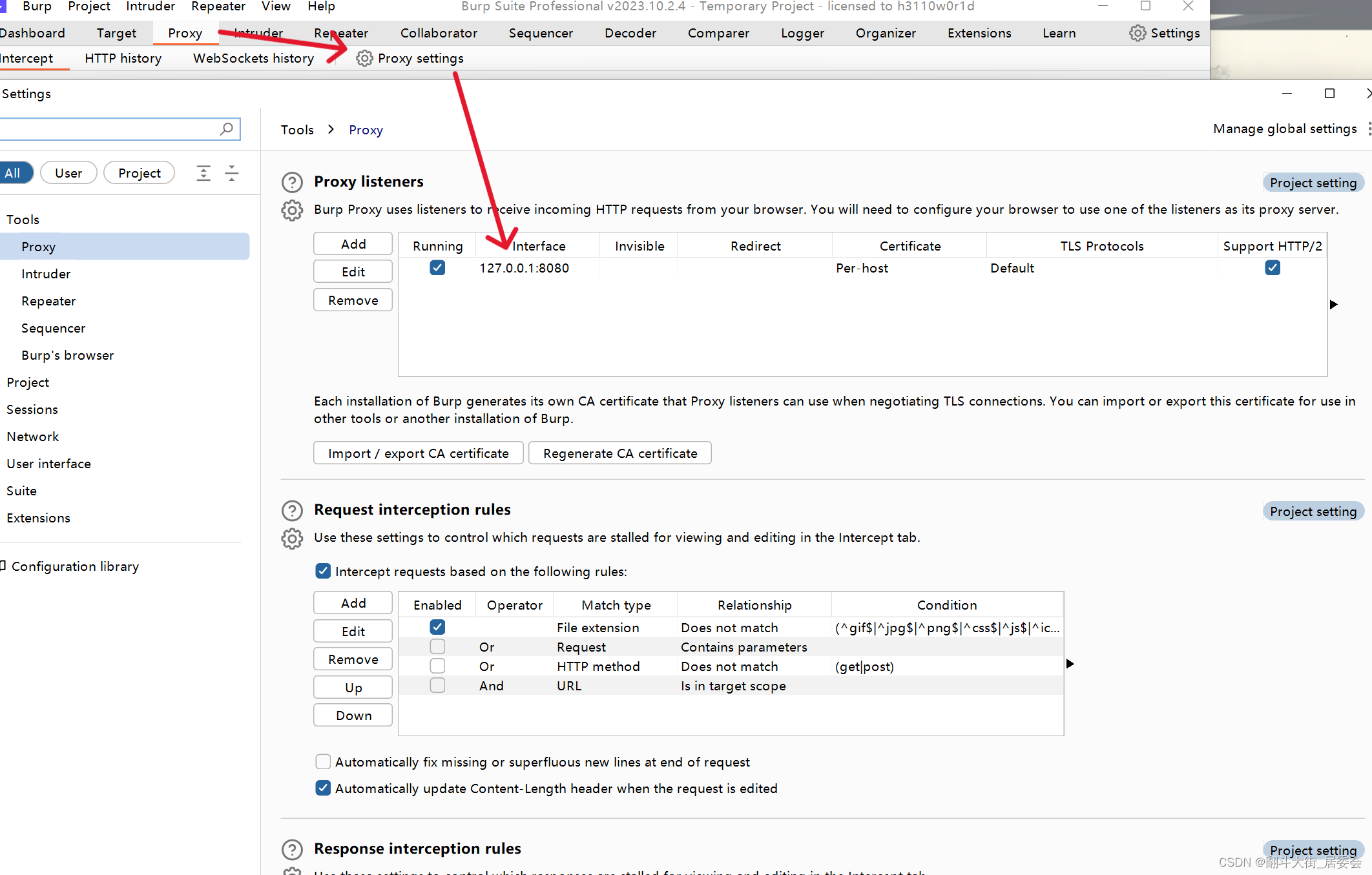
Task: Click gear icon under Request interception rules
Action: click(292, 539)
